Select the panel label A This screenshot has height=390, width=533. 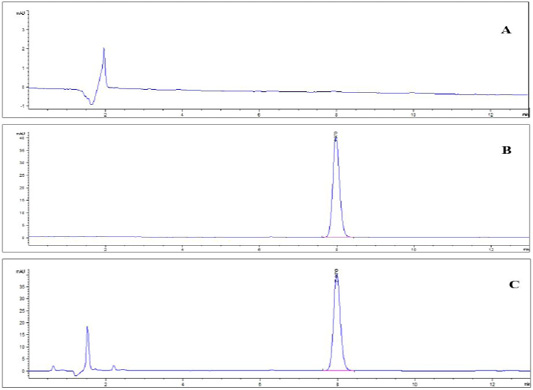pos(506,40)
